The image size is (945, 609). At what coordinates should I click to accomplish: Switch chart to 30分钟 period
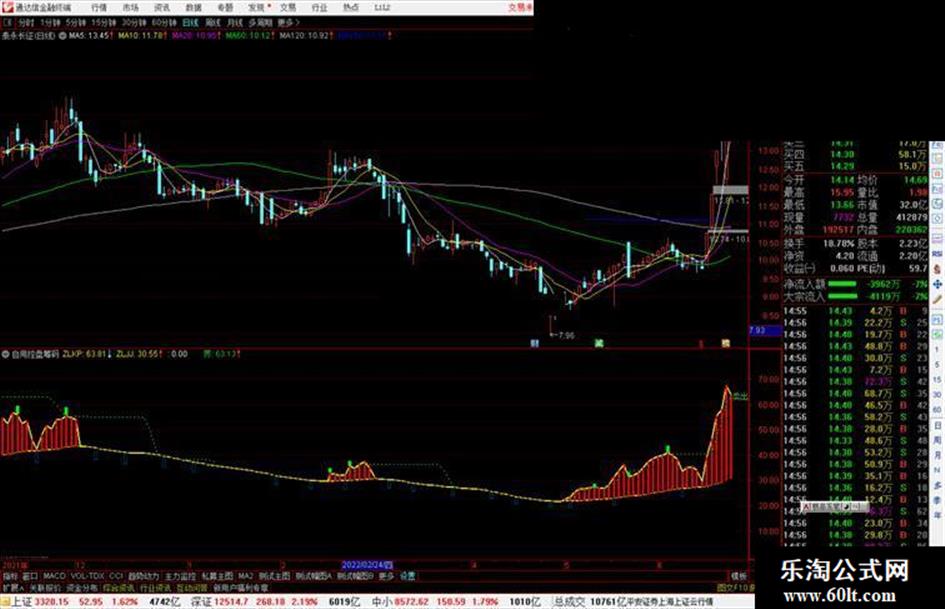134,23
